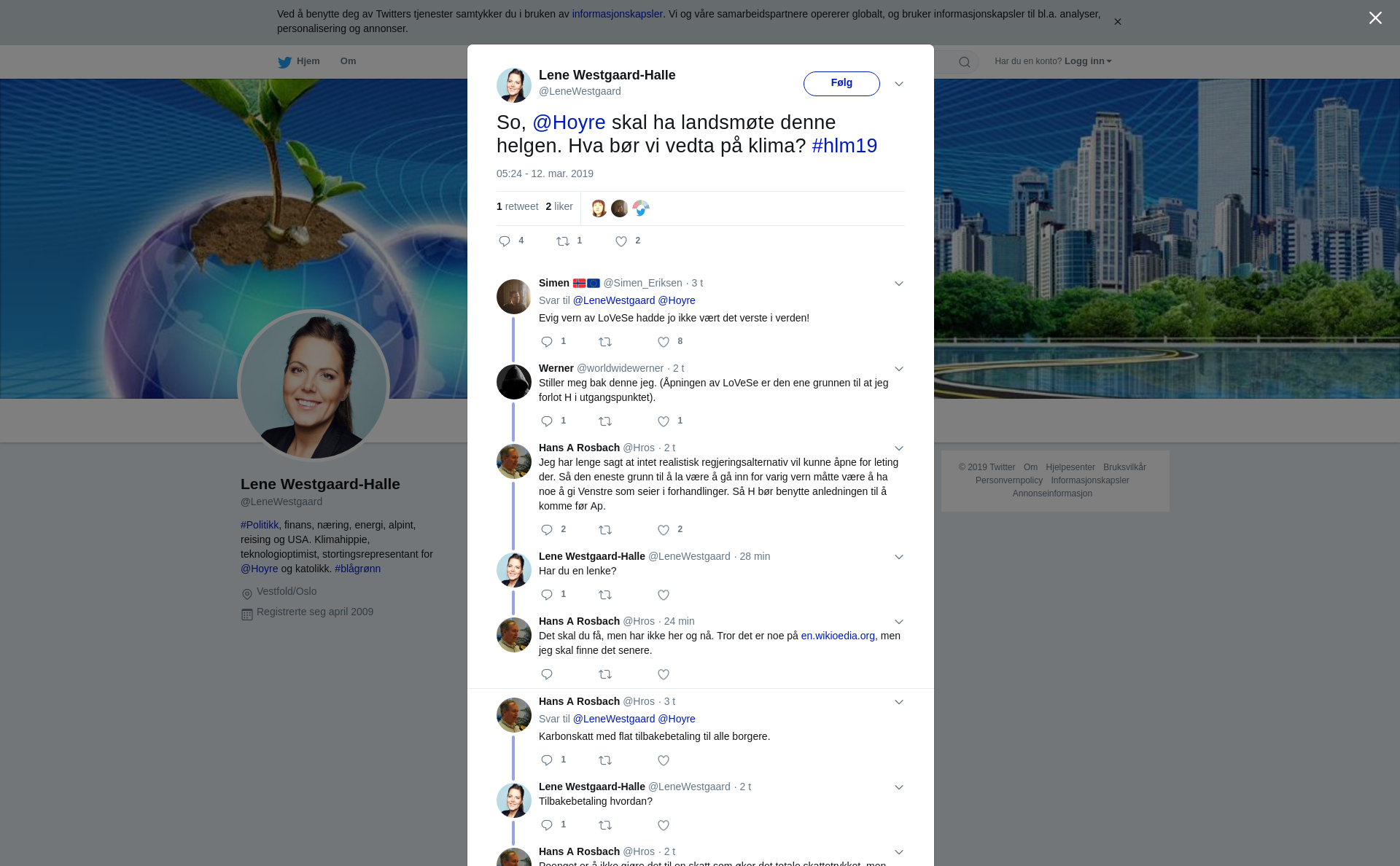Click search magnifier icon in top bar
Viewport: 1400px width, 866px height.
tap(965, 62)
